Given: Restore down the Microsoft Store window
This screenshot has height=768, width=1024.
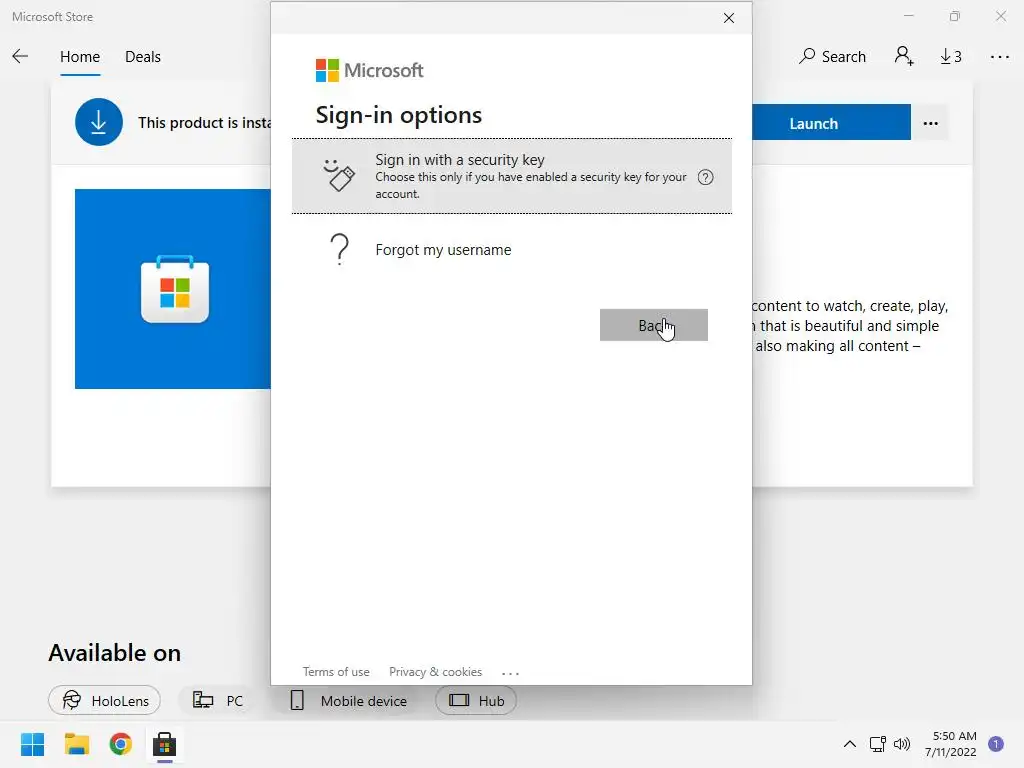Looking at the screenshot, I should (955, 16).
